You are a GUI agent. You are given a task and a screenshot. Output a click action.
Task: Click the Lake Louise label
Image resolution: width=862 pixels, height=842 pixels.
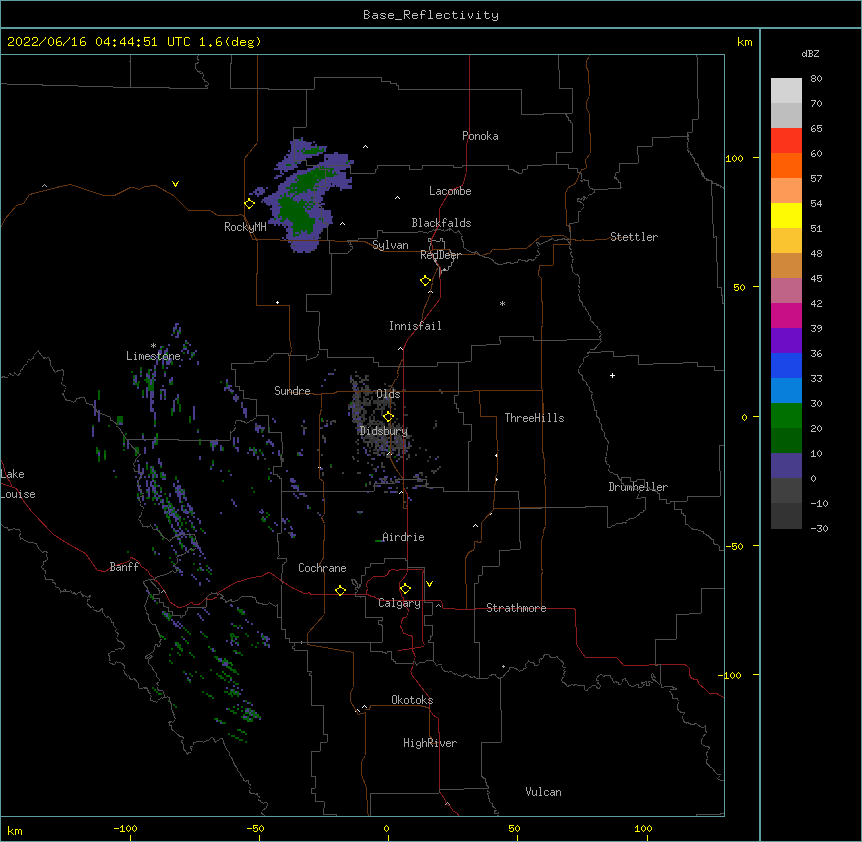18,484
